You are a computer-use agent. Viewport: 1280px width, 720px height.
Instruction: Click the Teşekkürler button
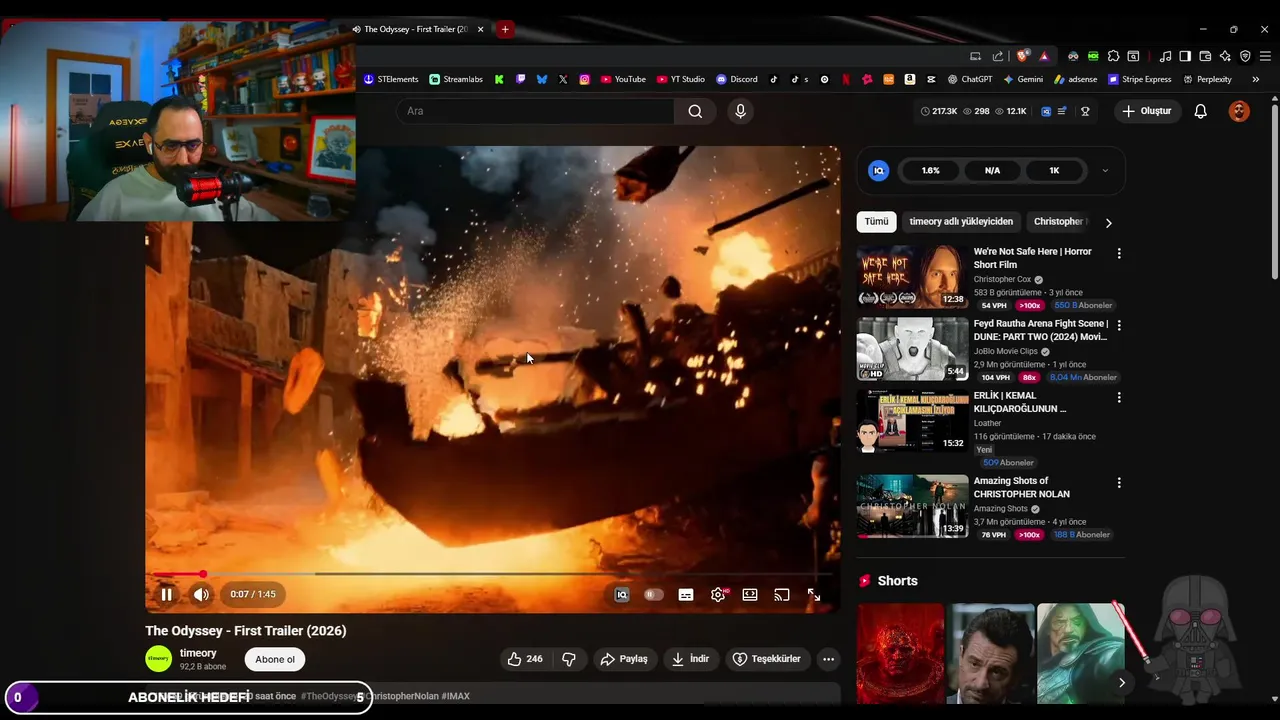[767, 659]
